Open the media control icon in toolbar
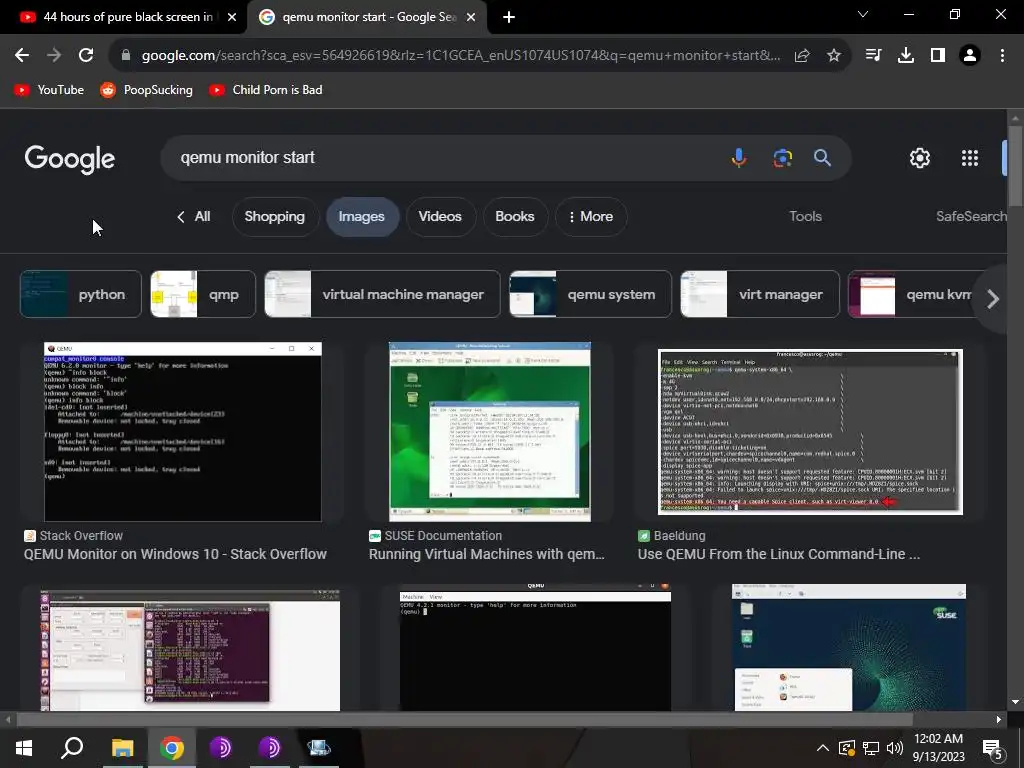Viewport: 1024px width, 768px height. pos(873,56)
